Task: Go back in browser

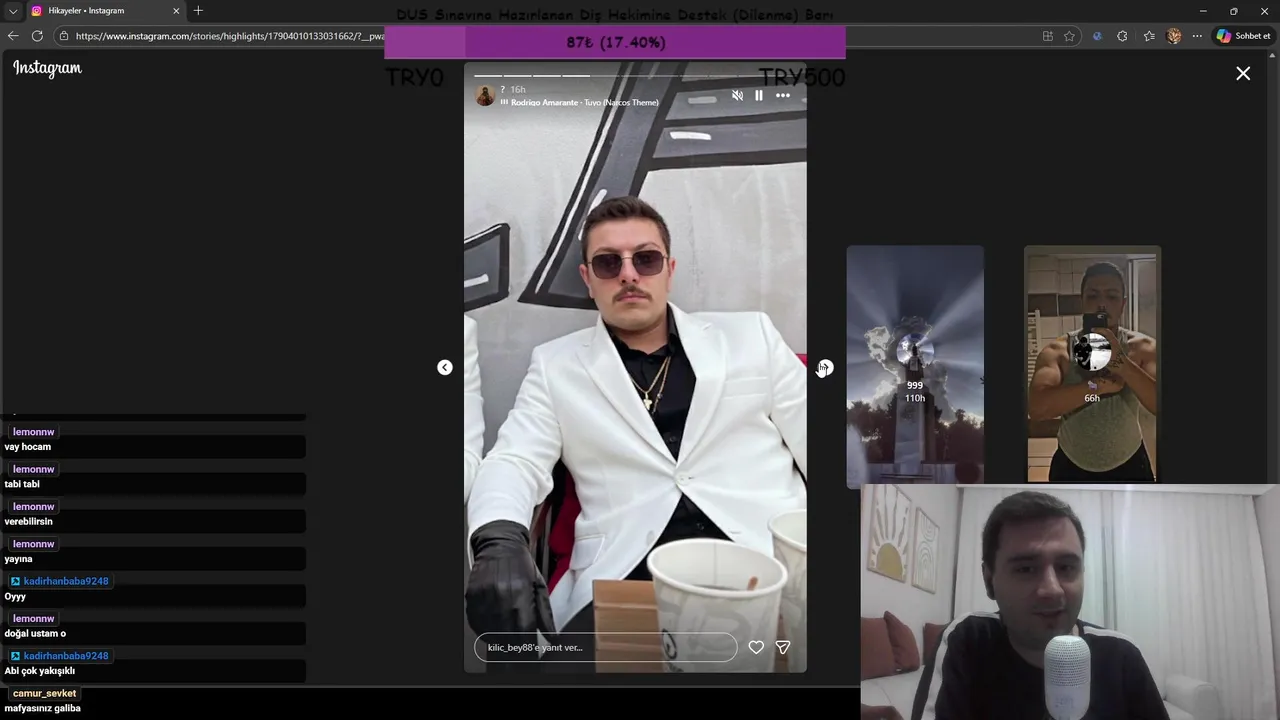Action: (13, 36)
